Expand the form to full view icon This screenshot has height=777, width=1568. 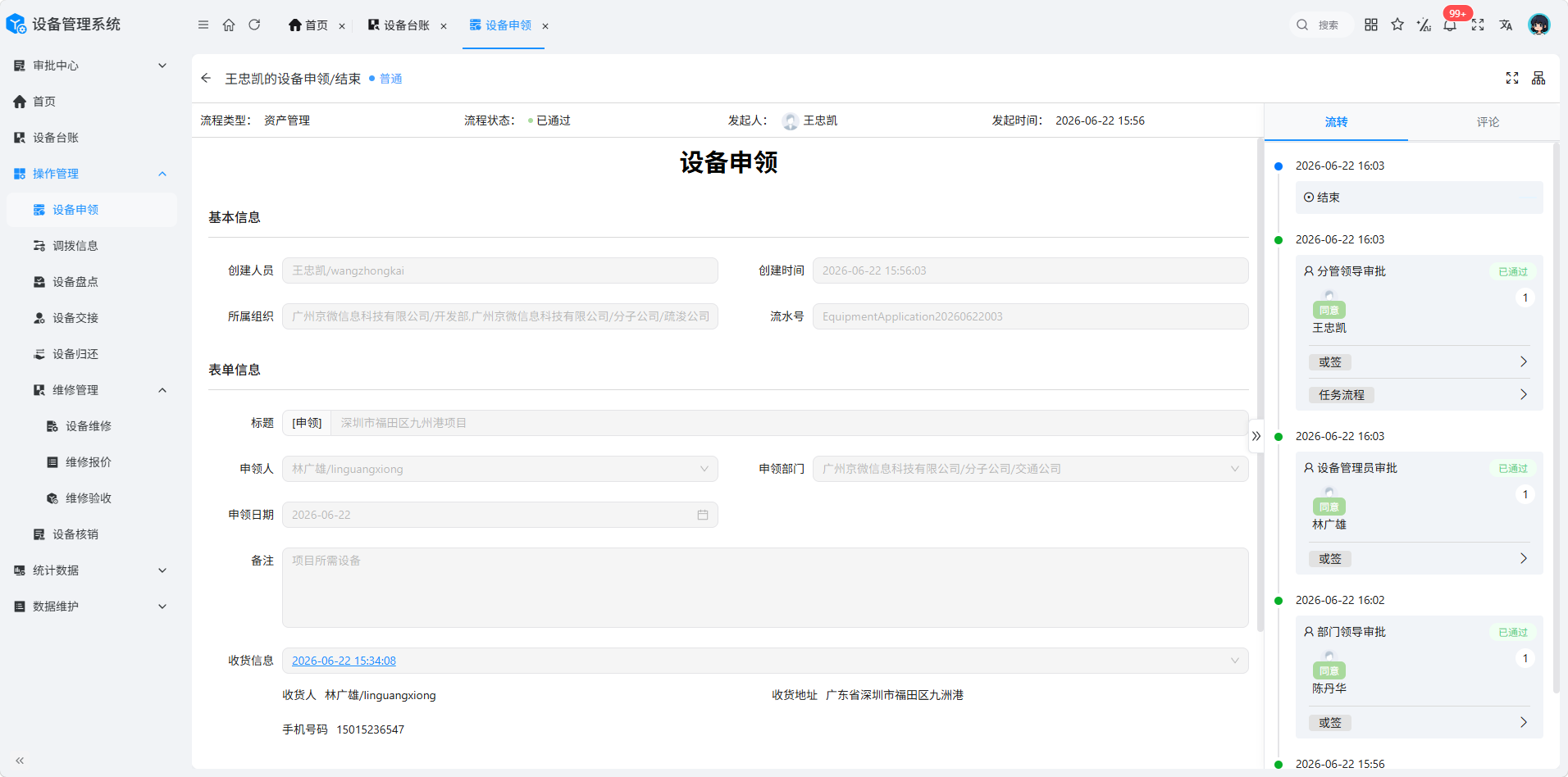pyautogui.click(x=1512, y=78)
